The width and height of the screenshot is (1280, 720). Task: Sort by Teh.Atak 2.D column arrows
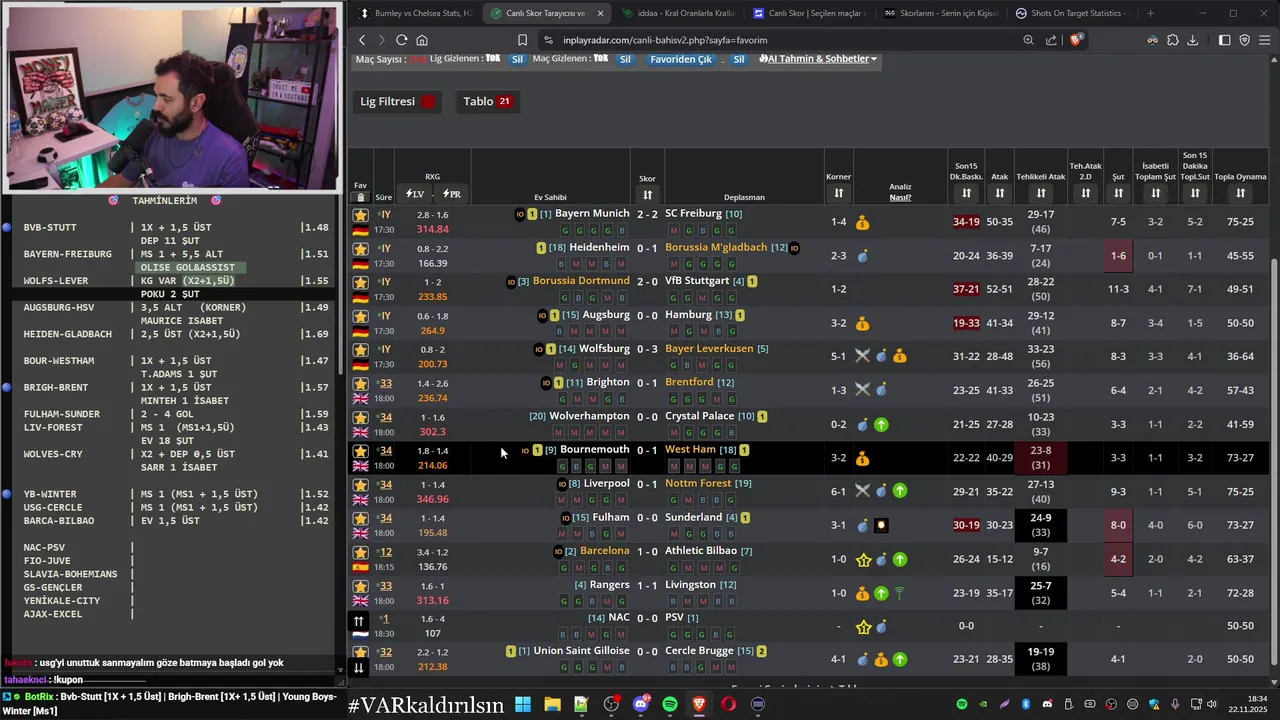1086,193
